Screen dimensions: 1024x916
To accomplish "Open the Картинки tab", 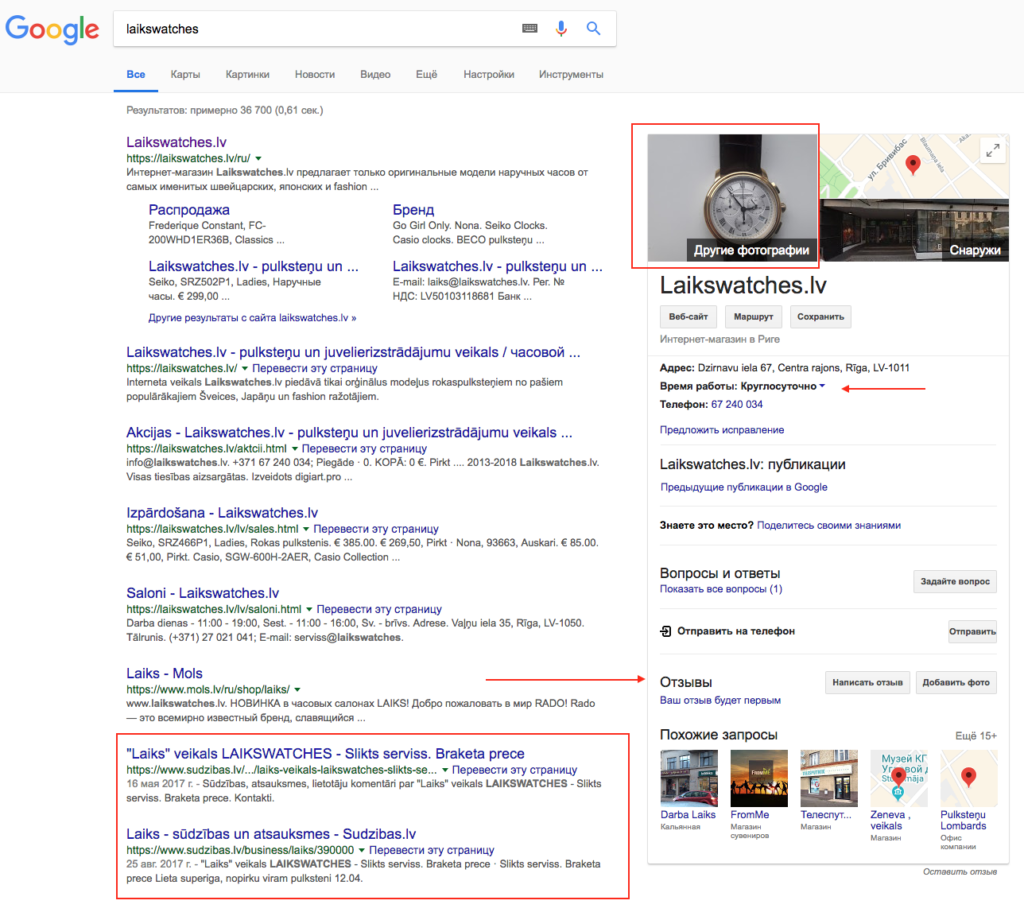I will (247, 74).
